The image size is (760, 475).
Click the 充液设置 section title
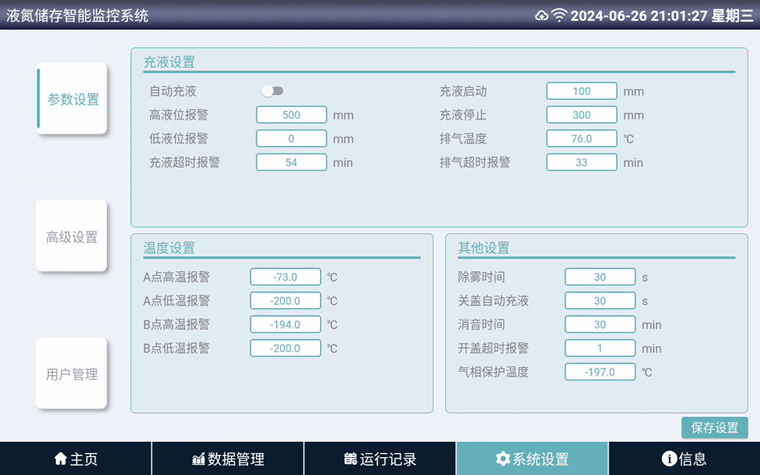point(169,62)
